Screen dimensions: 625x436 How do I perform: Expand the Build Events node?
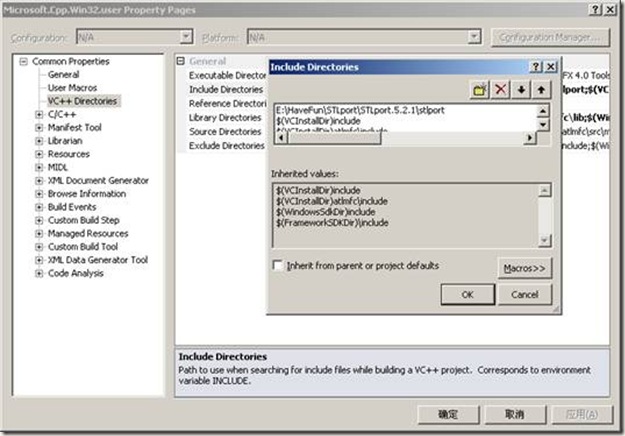pyautogui.click(x=39, y=207)
